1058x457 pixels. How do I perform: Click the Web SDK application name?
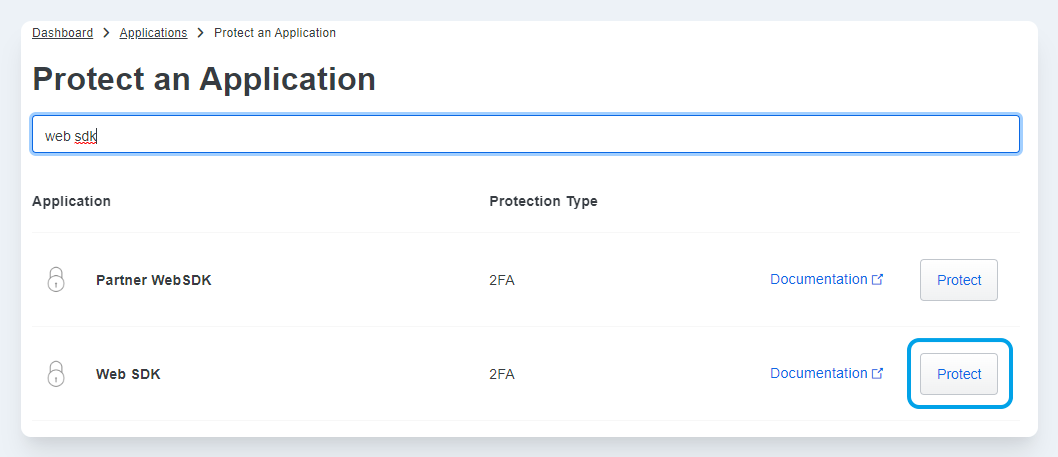pos(128,374)
